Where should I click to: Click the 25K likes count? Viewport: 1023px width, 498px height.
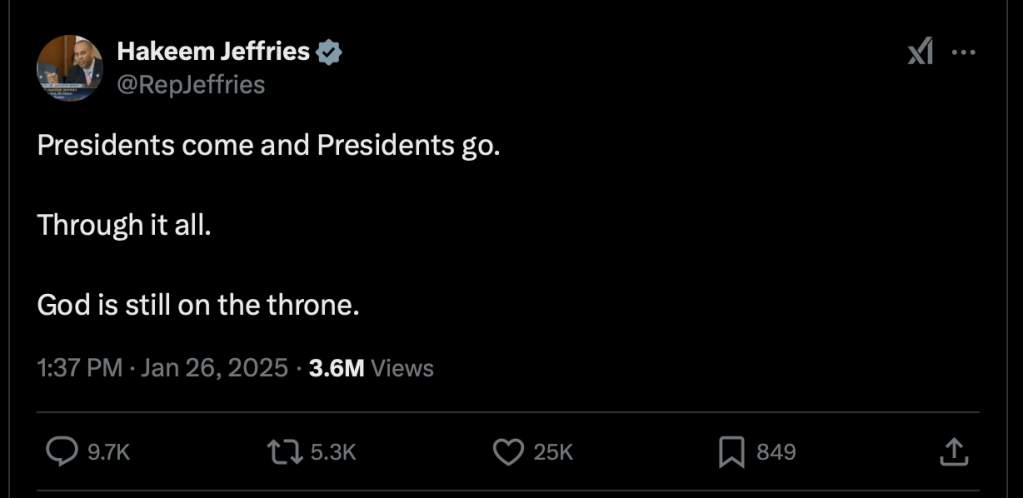click(553, 453)
